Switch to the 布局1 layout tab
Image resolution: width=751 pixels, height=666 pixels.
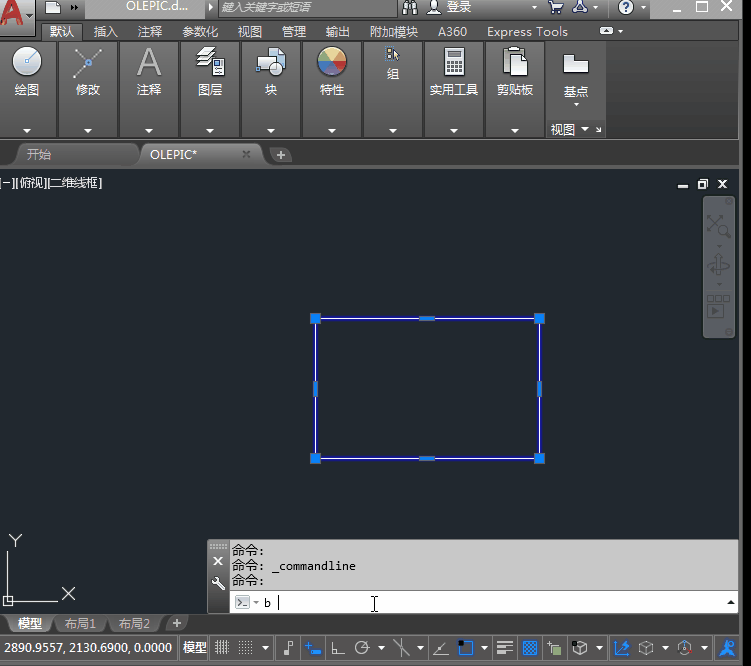point(80,624)
